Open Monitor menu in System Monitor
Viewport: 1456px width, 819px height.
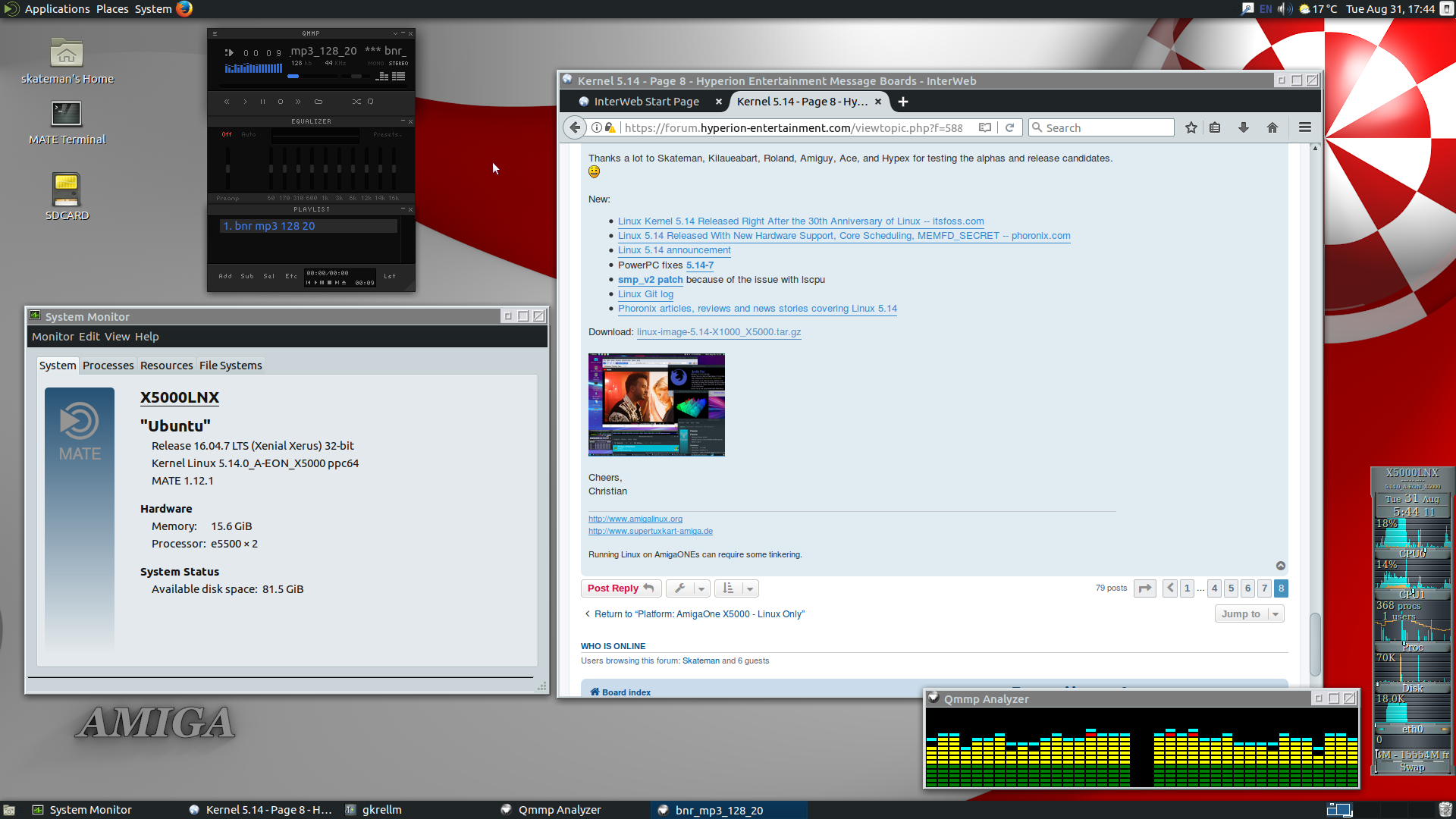53,337
